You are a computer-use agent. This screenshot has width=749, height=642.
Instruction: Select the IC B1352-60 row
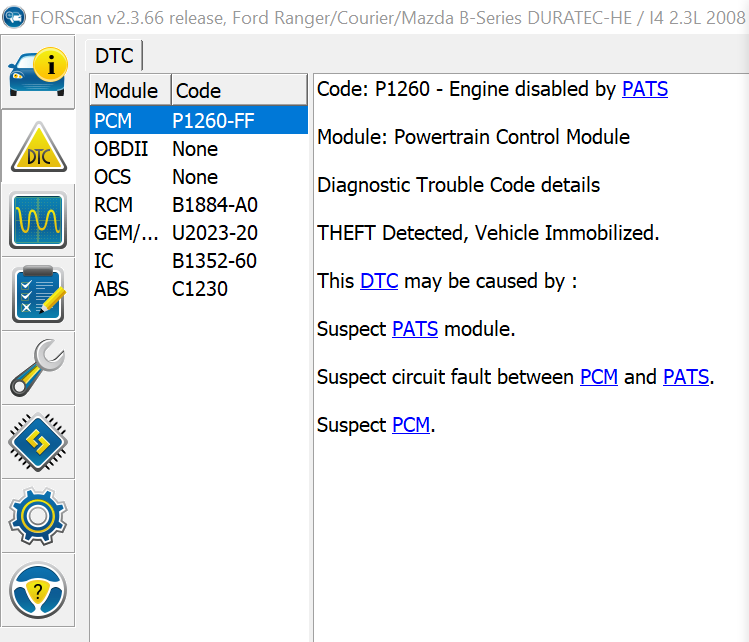point(199,261)
